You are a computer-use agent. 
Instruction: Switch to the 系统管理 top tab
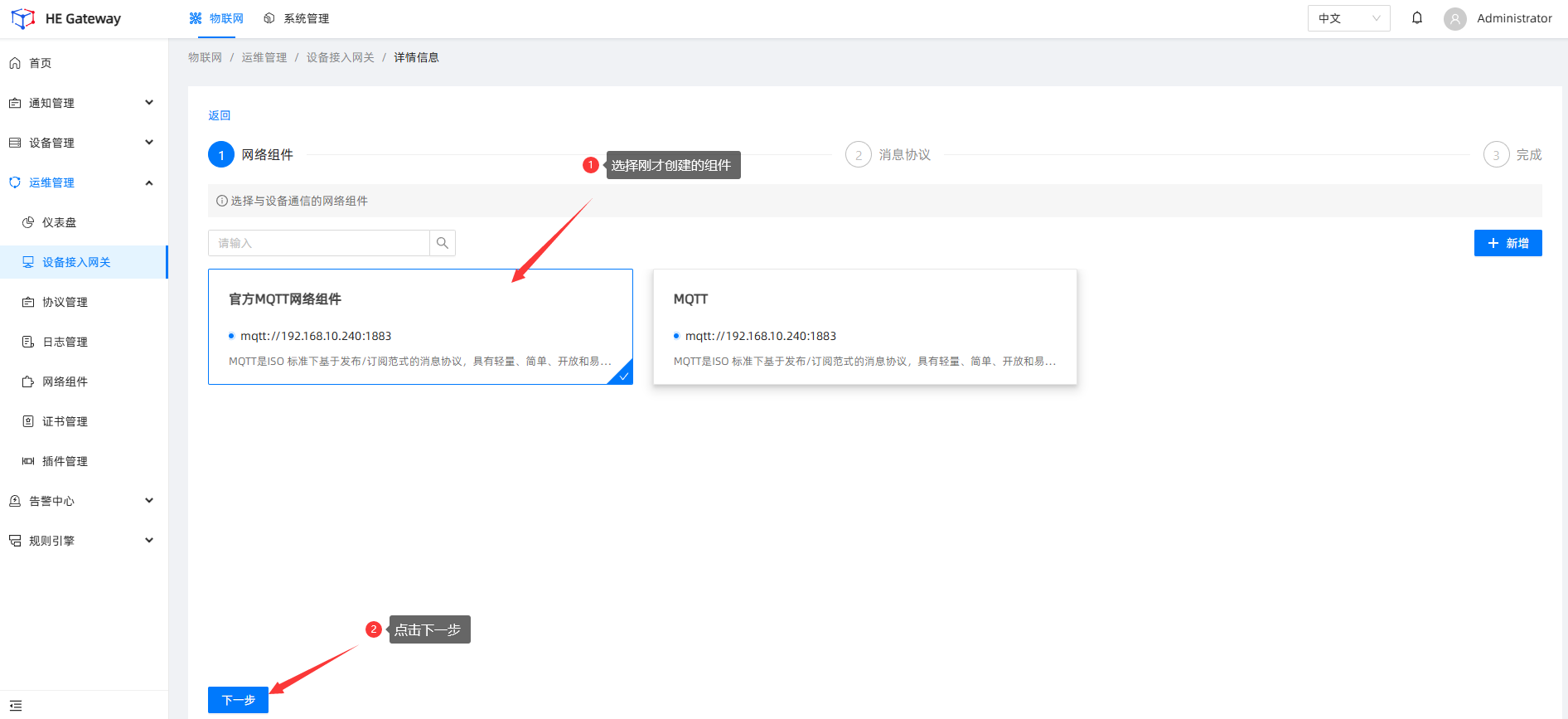296,18
